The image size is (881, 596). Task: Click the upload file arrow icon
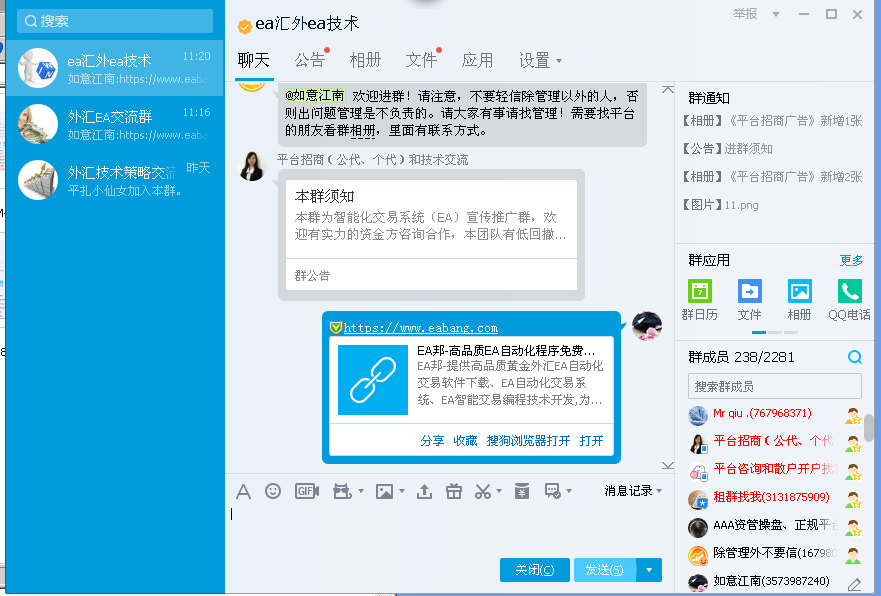click(424, 492)
